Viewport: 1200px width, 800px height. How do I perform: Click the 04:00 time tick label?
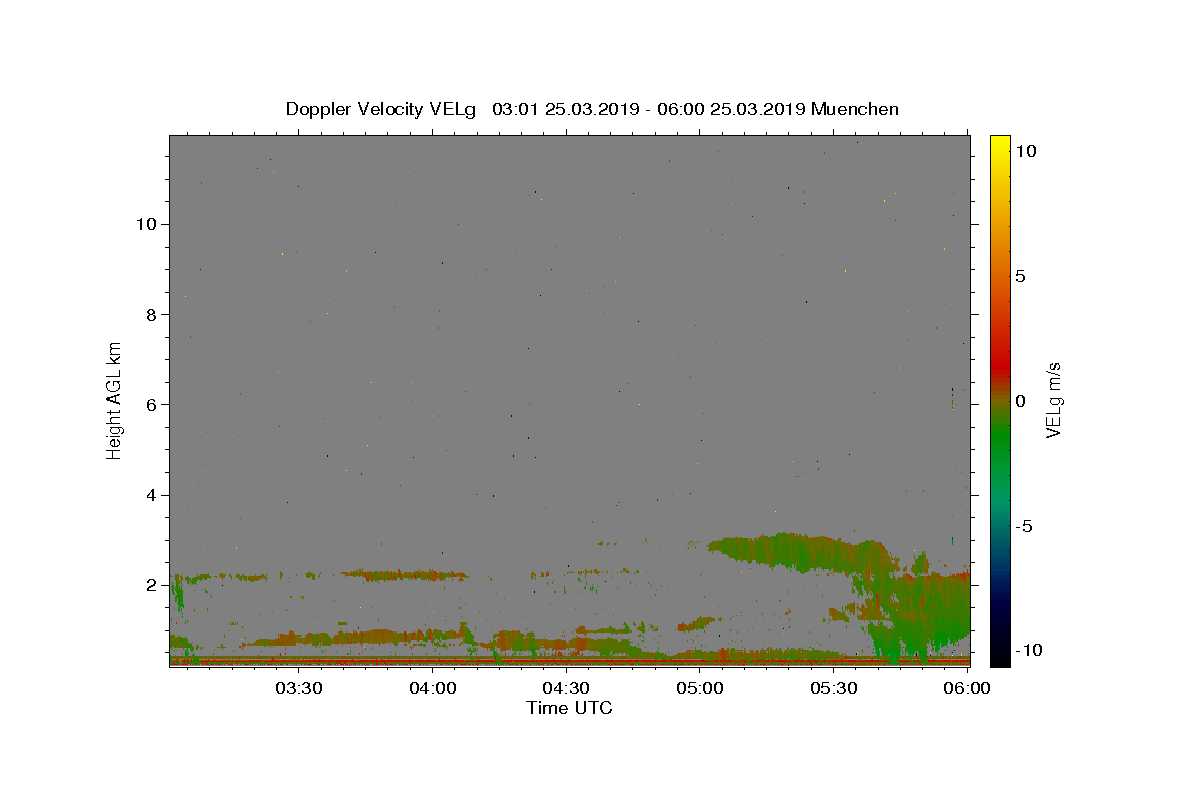tap(433, 688)
